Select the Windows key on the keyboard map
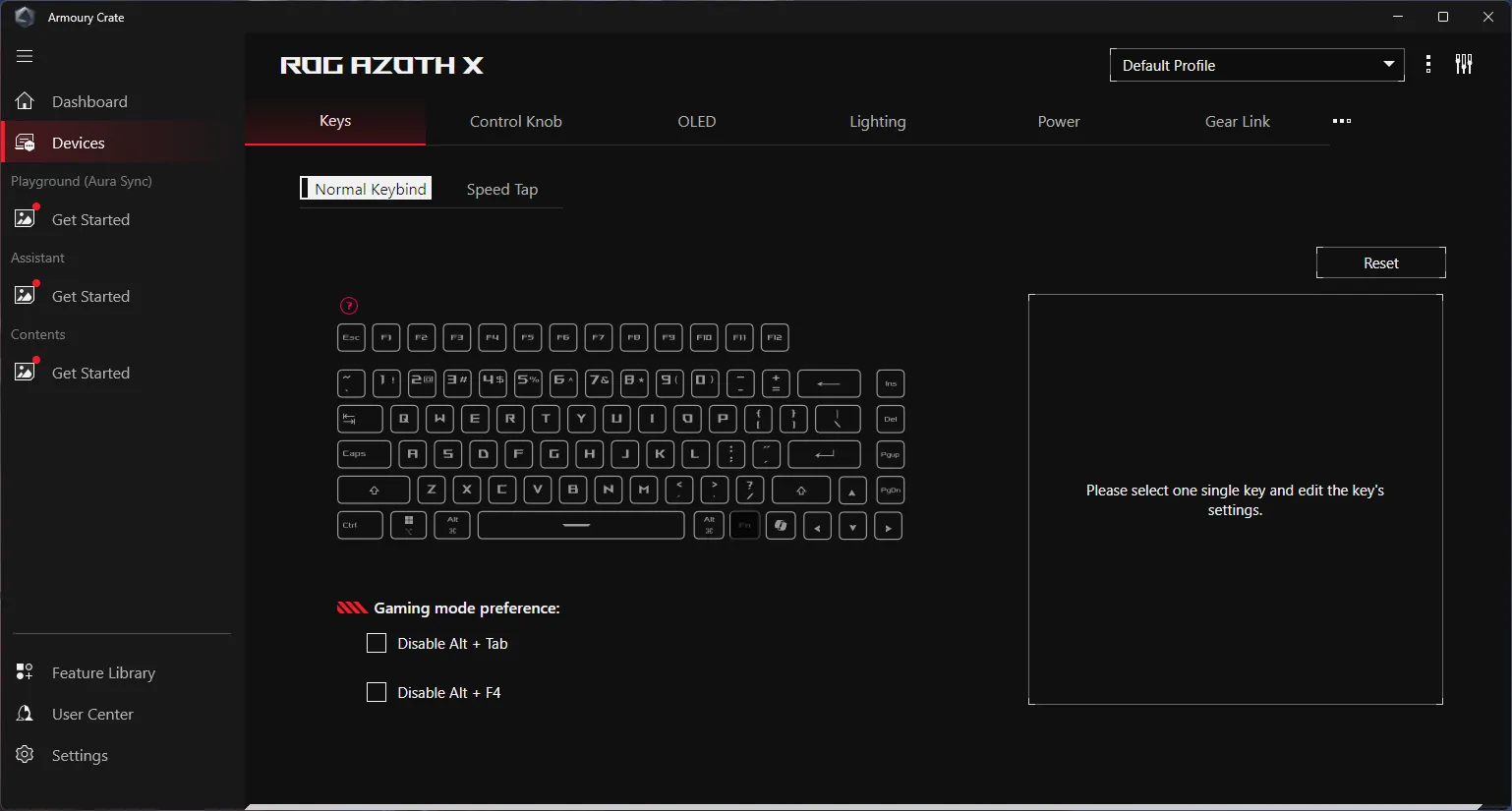The width and height of the screenshot is (1512, 811). [409, 525]
